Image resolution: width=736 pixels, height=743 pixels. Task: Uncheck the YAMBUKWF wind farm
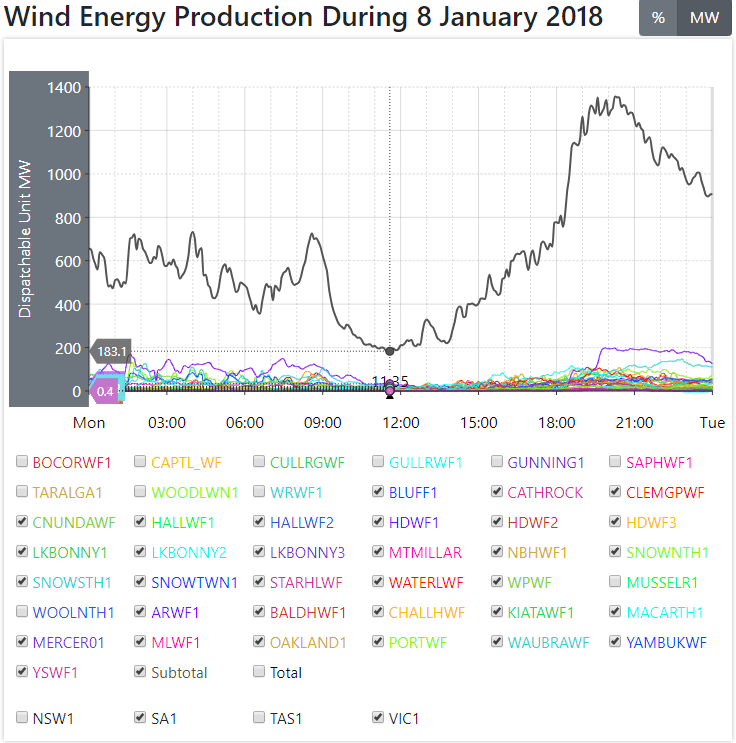click(x=616, y=642)
